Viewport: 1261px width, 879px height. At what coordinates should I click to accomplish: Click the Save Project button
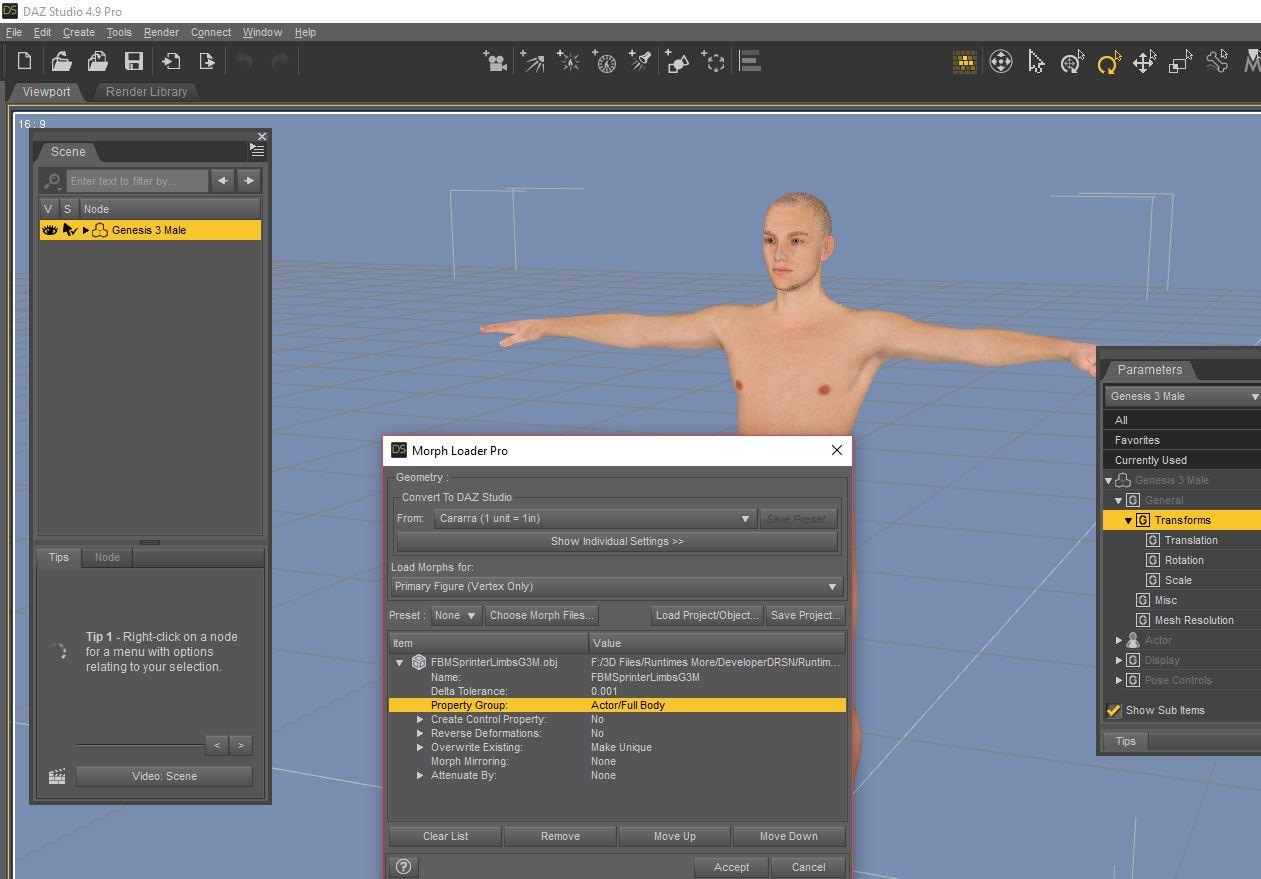coord(805,615)
